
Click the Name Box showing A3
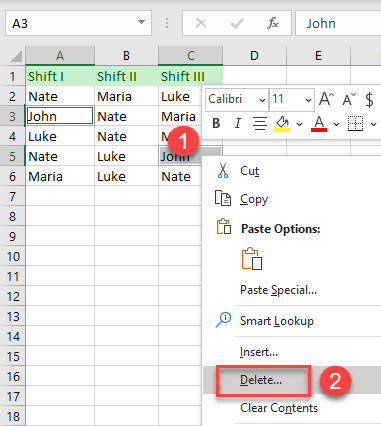78,23
